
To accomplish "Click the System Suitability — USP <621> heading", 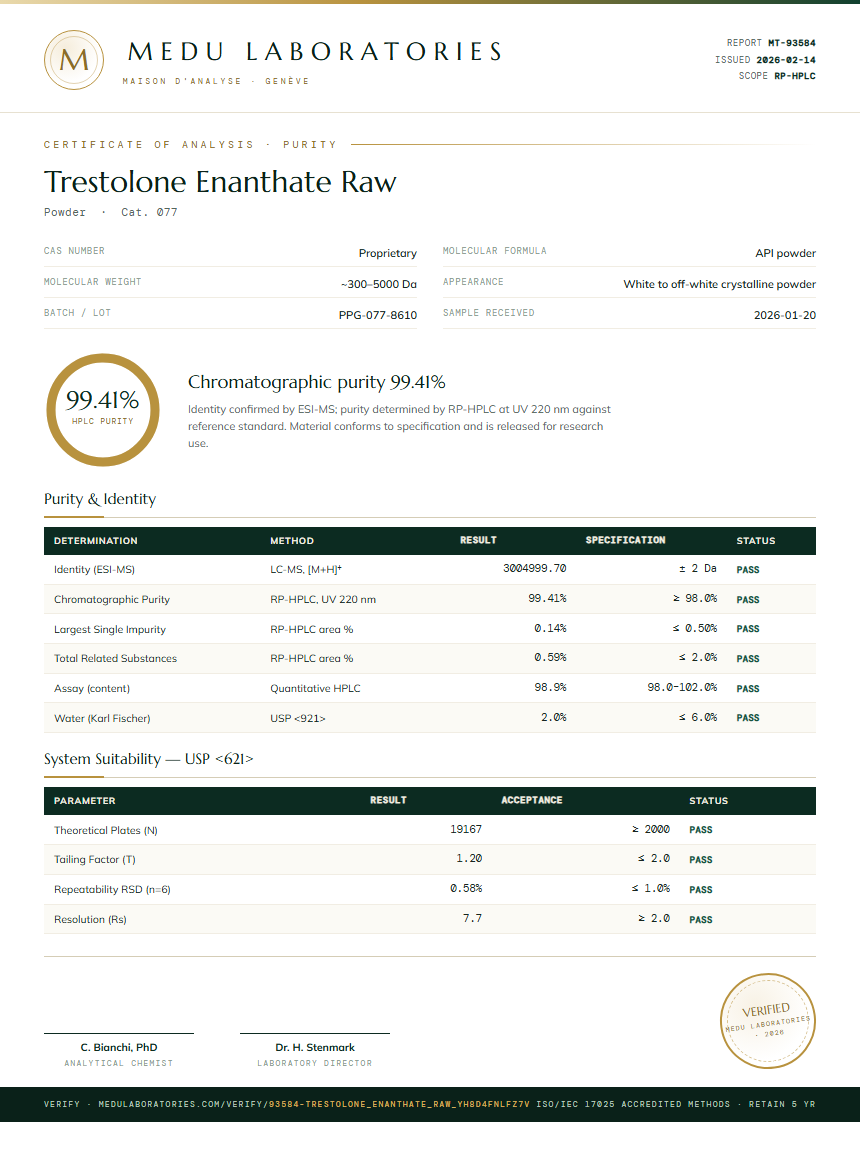I will coord(148,759).
